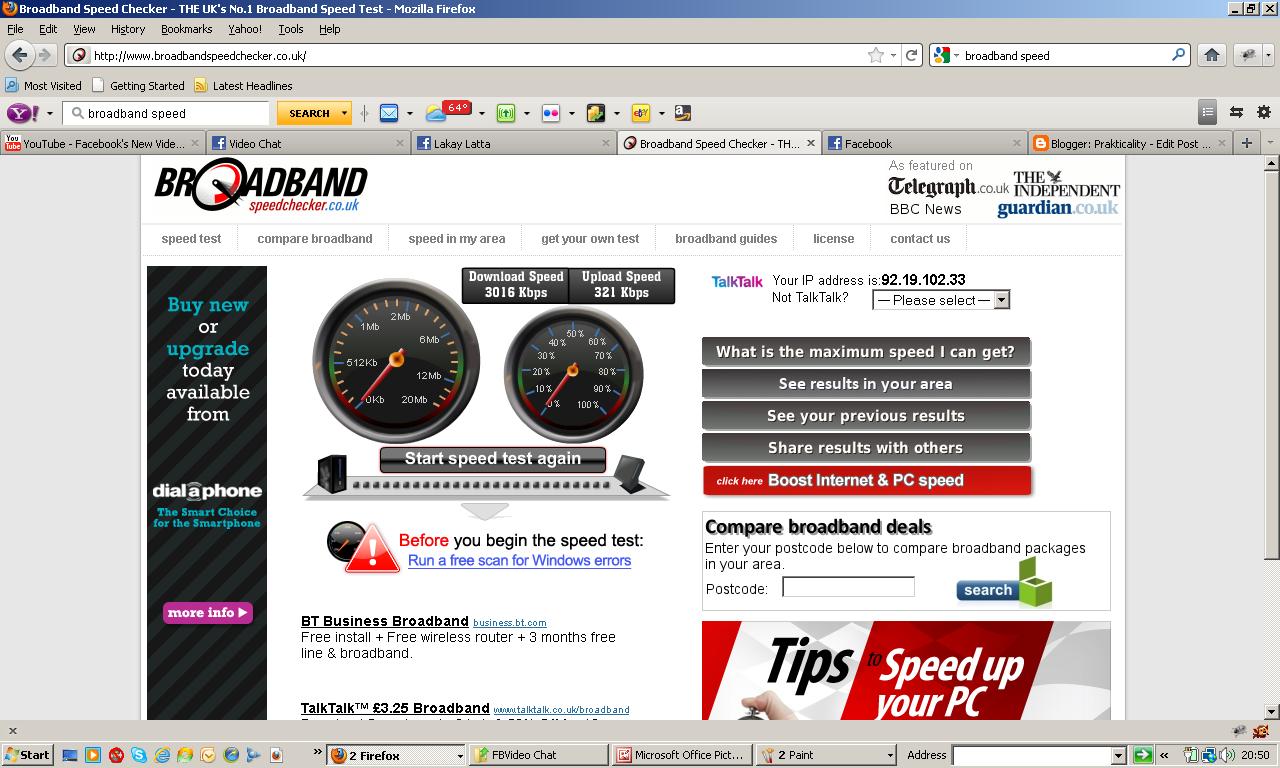Switch to the YouTube tab
Image resolution: width=1280 pixels, height=768 pixels.
tap(103, 143)
